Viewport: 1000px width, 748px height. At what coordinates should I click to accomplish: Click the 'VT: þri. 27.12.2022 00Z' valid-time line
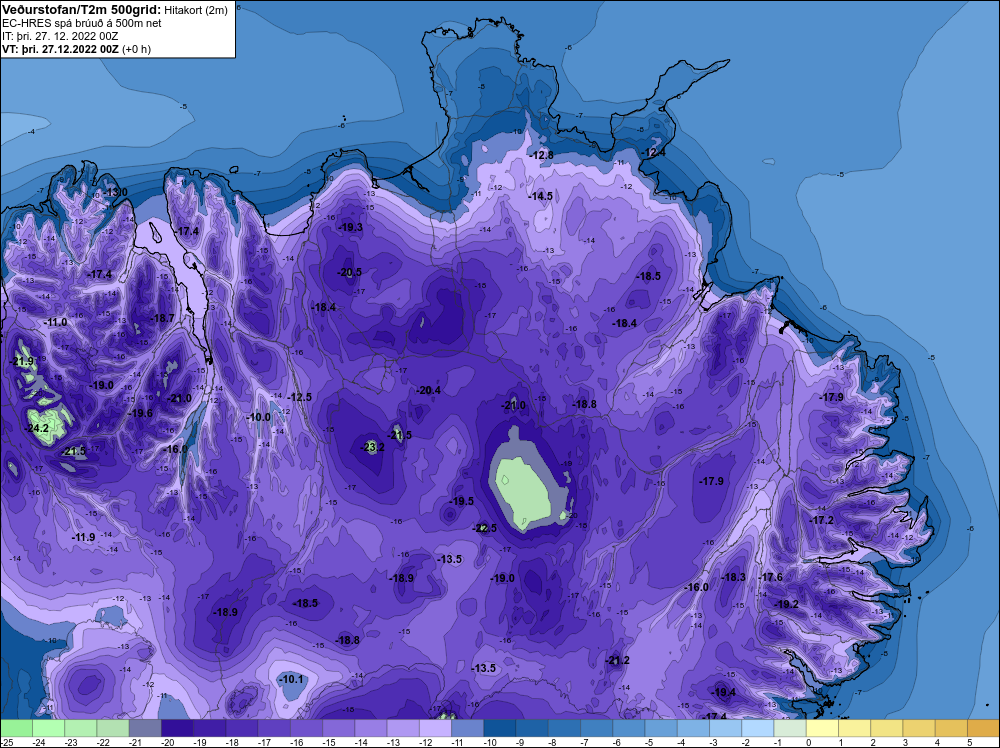point(60,49)
